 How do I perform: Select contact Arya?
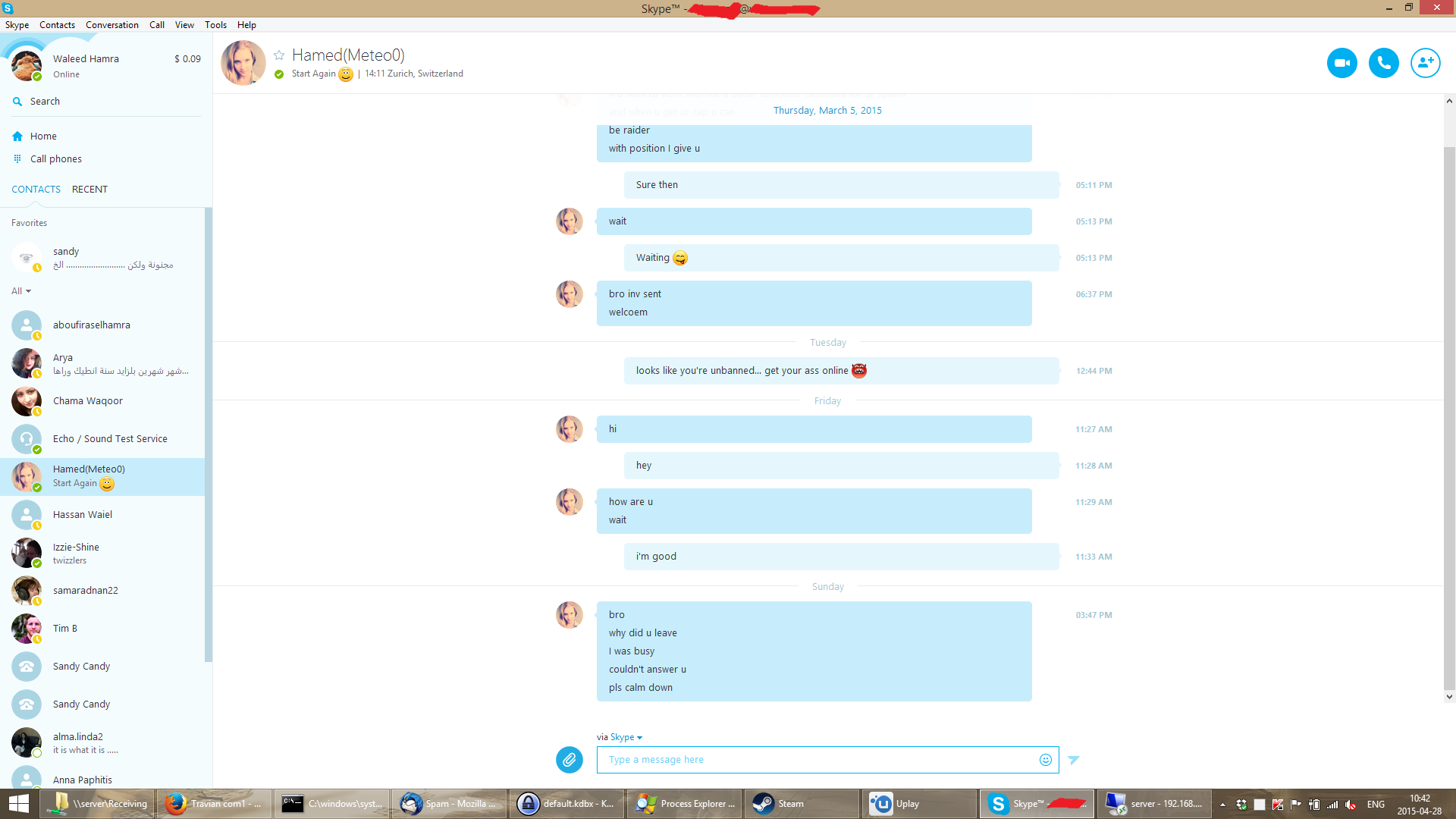102,363
